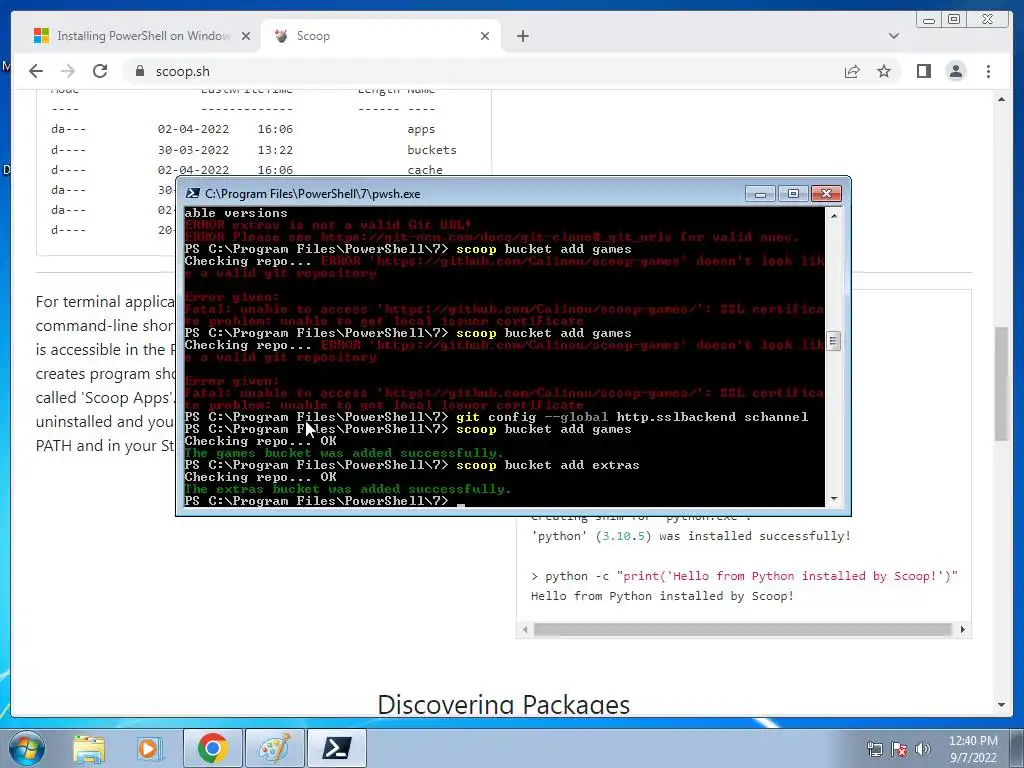Click the webpage scroll up arrow

[1002, 100]
